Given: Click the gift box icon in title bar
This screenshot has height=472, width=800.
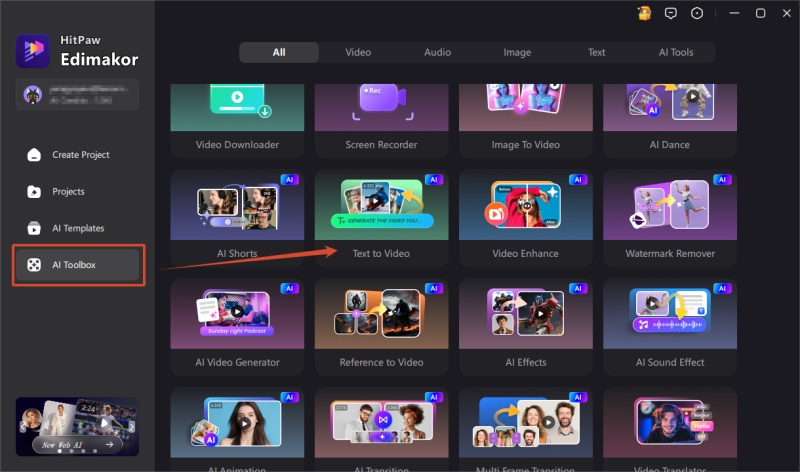Looking at the screenshot, I should click(x=644, y=13).
